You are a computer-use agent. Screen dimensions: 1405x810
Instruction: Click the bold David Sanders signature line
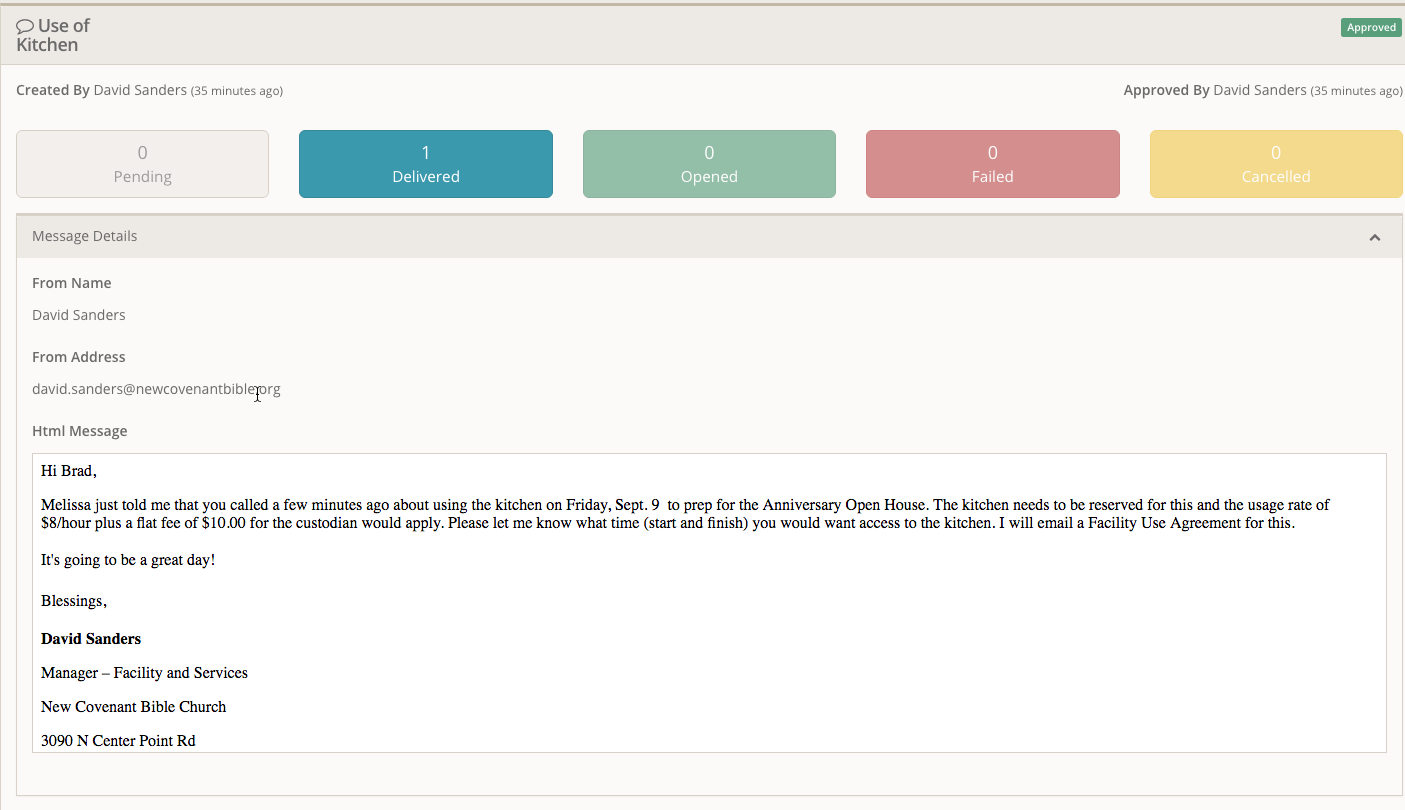91,639
